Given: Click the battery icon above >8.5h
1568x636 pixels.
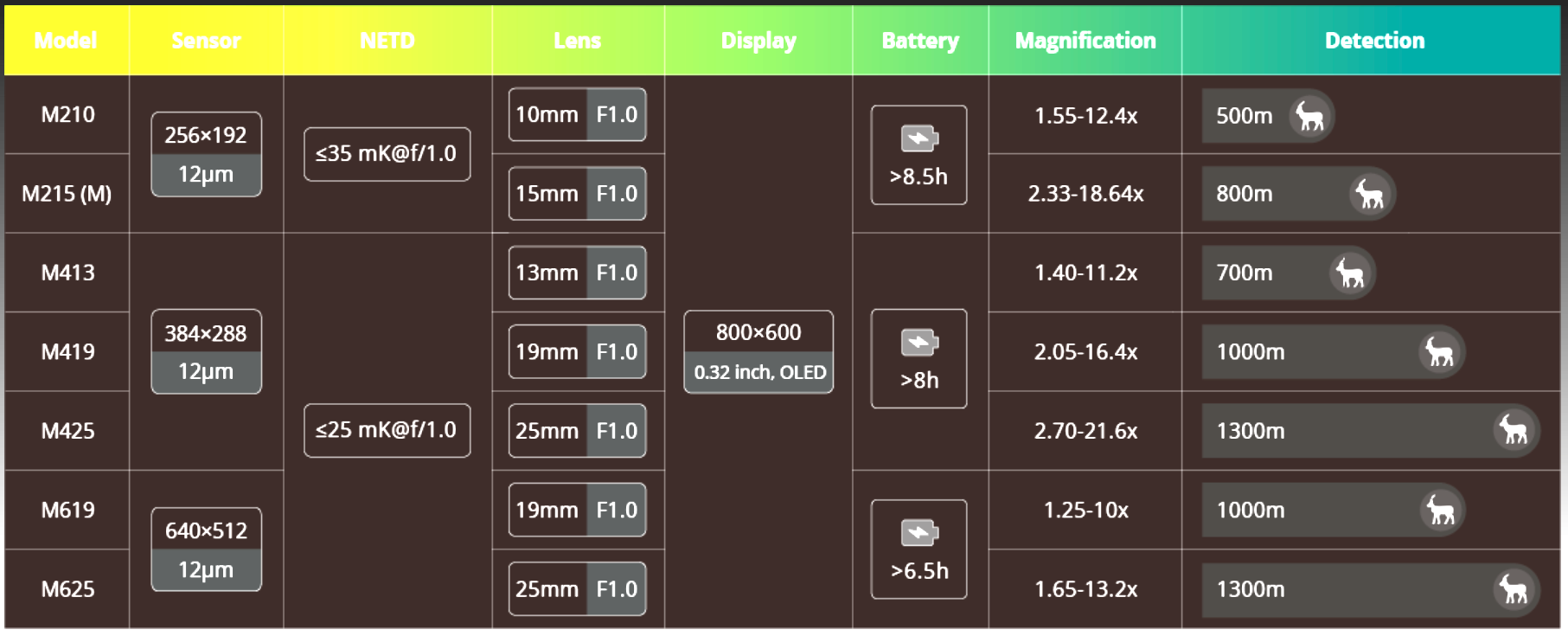Looking at the screenshot, I should point(919,138).
